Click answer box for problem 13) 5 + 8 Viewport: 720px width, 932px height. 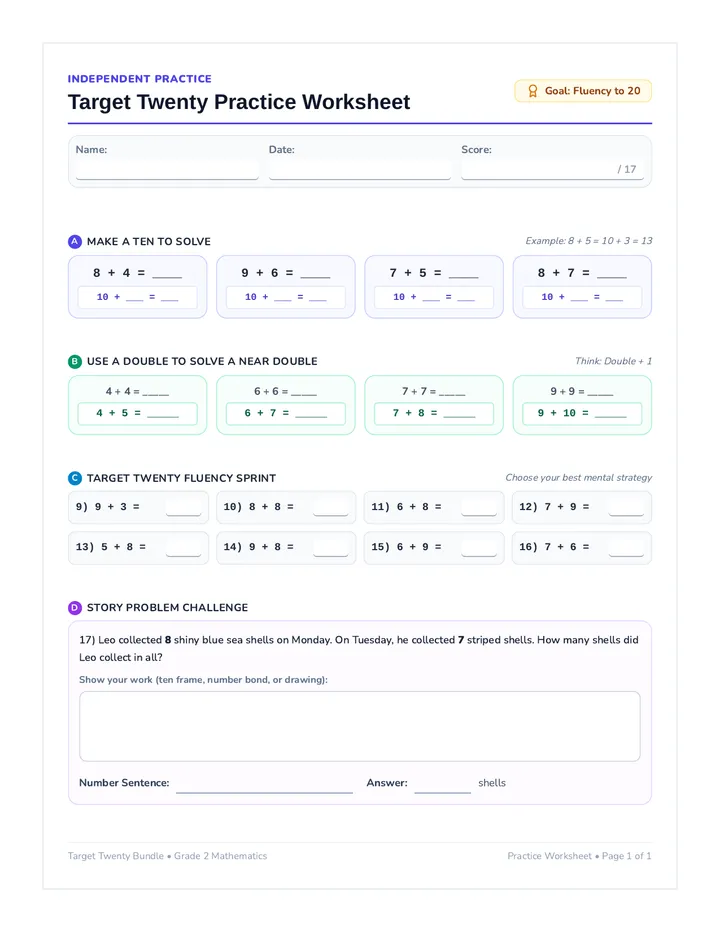183,547
